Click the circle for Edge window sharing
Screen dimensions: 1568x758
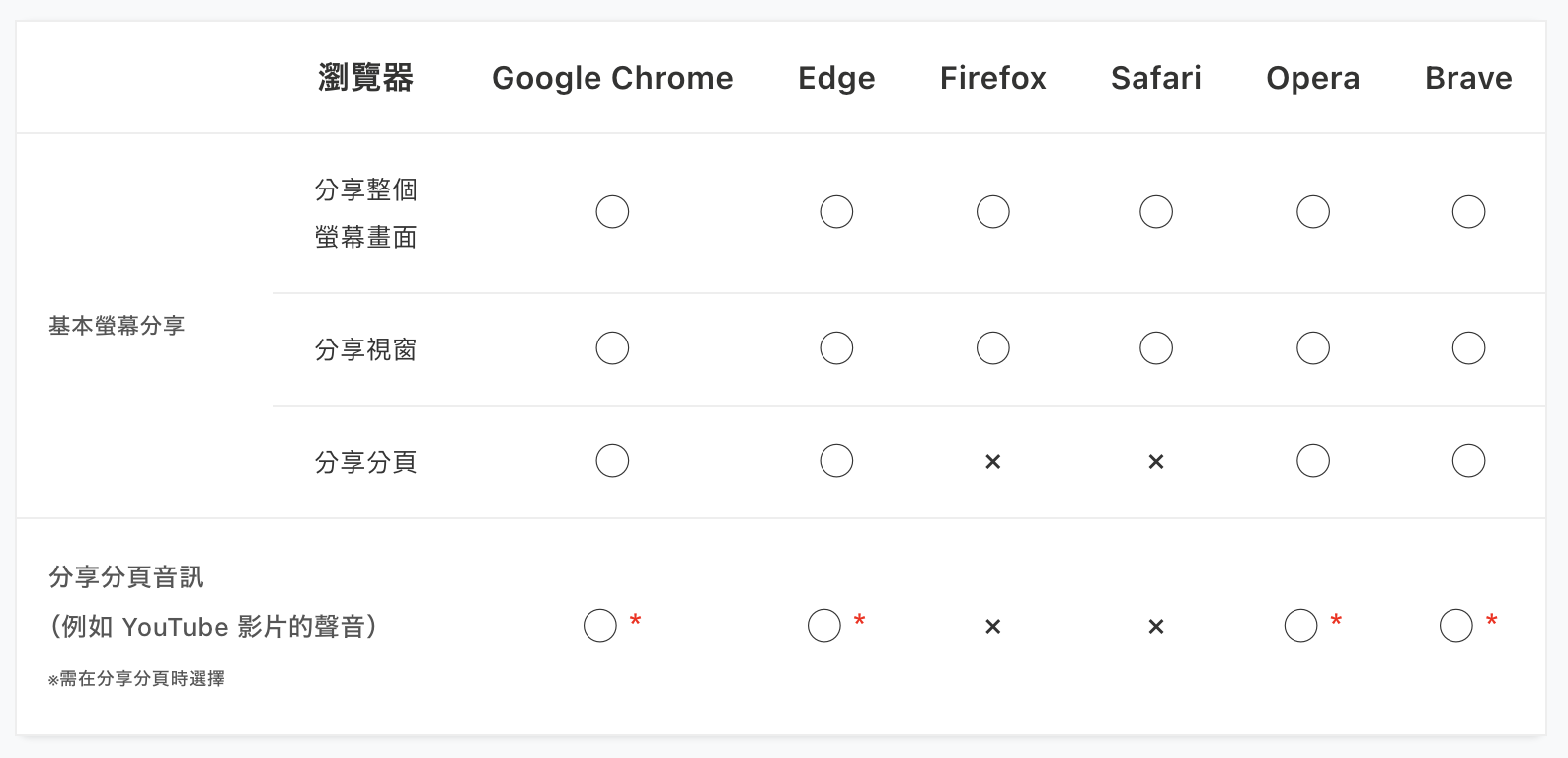pos(836,348)
